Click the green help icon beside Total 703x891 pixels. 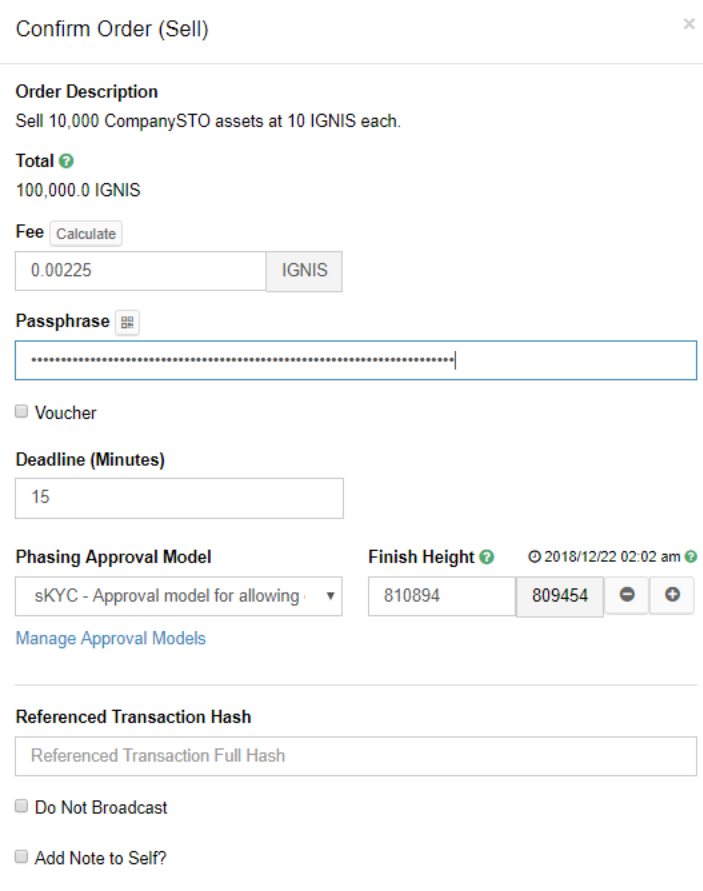67,161
